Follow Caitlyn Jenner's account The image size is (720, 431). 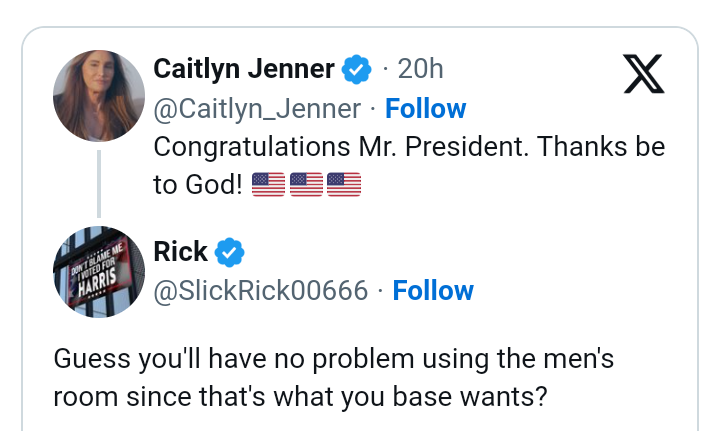click(426, 108)
